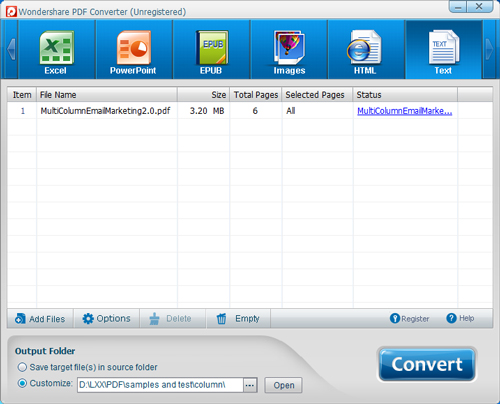Start conversion with the Convert button

click(x=427, y=364)
